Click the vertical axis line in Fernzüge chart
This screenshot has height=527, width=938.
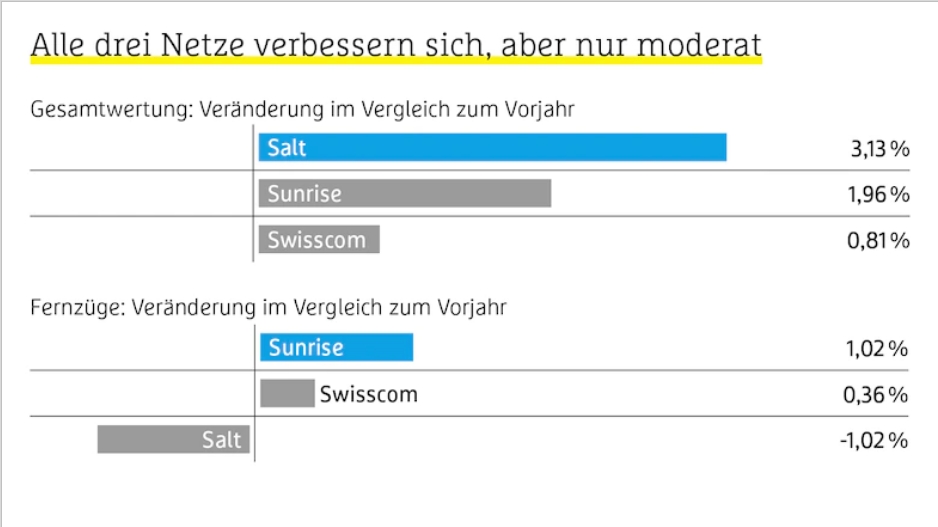click(255, 393)
